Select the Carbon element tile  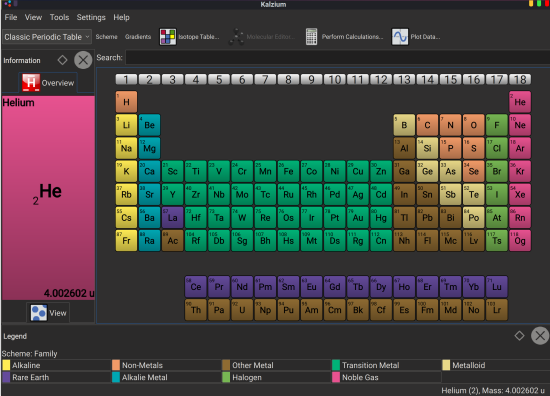[x=427, y=125]
